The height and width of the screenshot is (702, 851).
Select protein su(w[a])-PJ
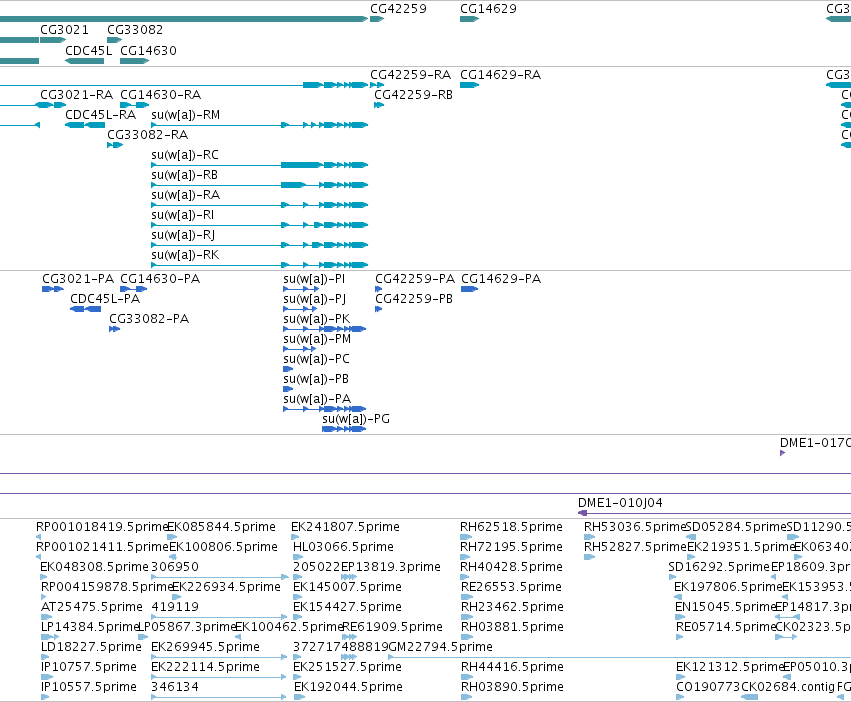(x=314, y=299)
